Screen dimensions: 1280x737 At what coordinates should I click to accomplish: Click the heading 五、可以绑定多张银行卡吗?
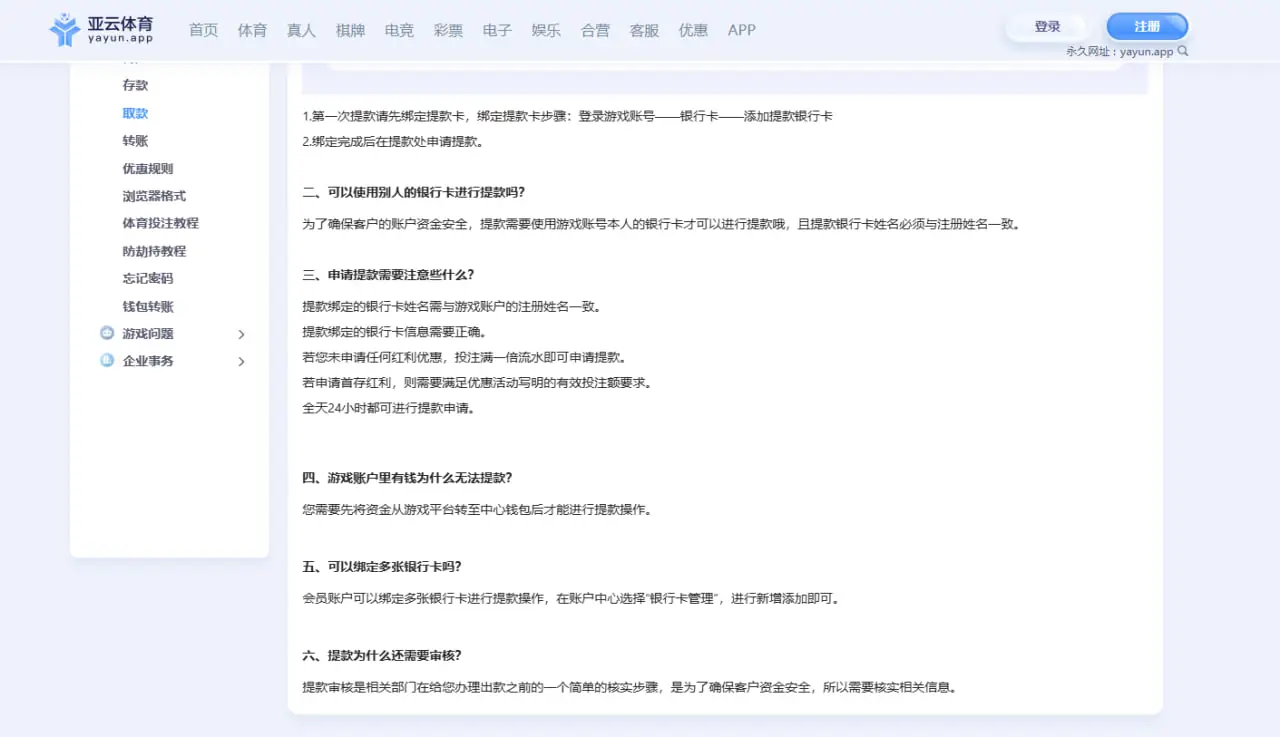[x=382, y=567]
